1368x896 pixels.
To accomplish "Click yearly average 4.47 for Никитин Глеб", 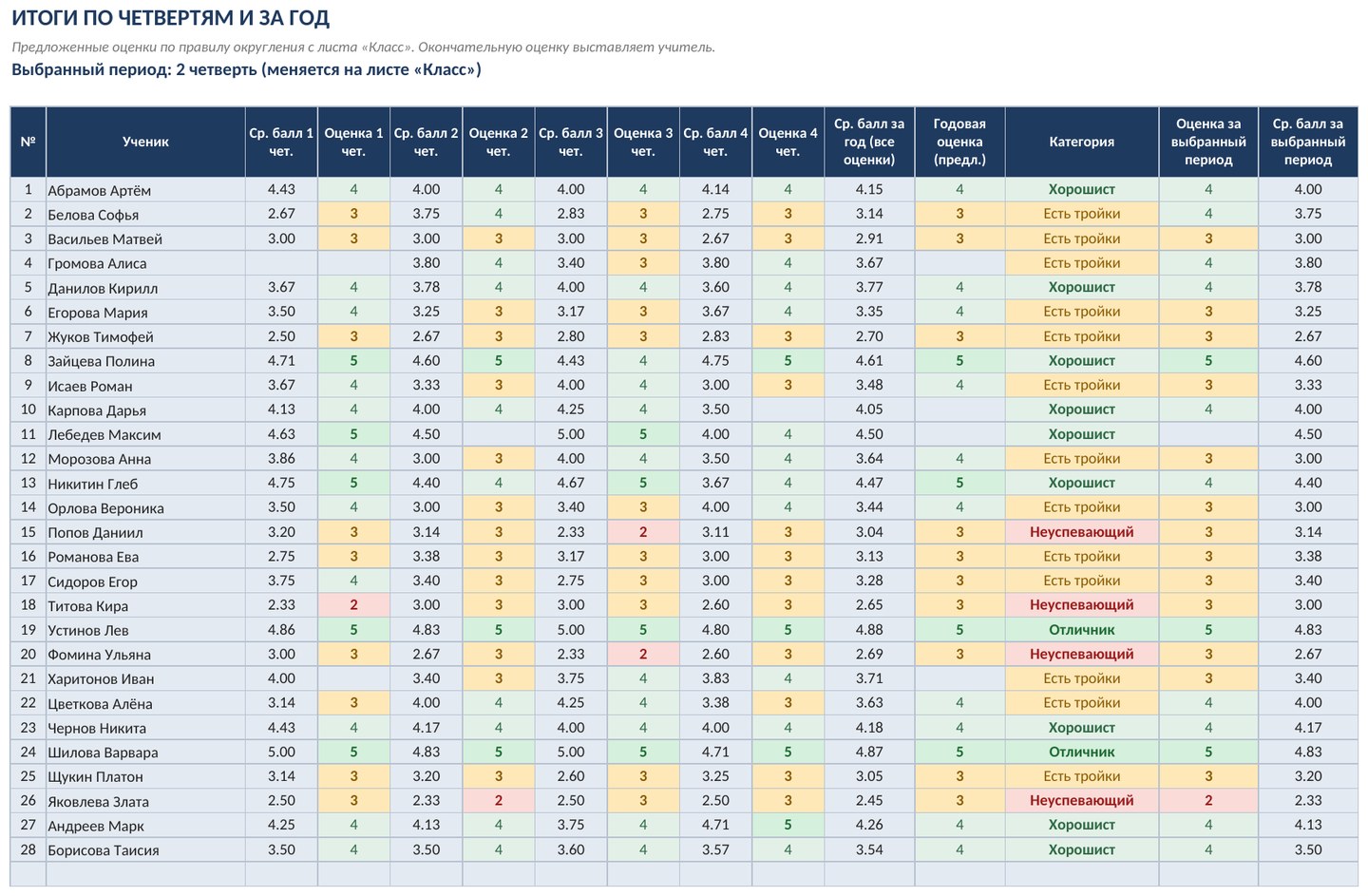I will coord(869,483).
